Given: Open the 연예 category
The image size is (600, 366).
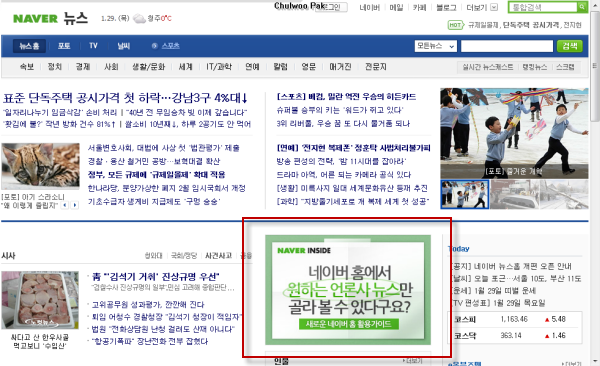Looking at the screenshot, I should tap(252, 67).
